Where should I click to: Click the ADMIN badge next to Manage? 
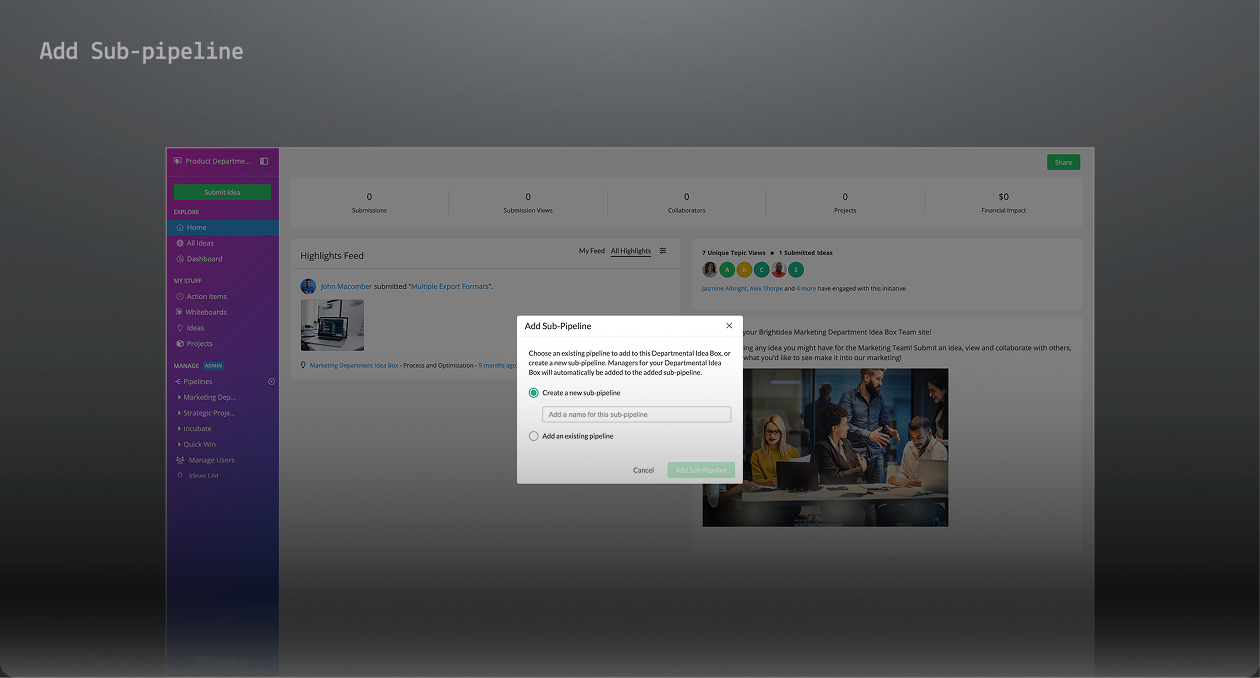(214, 366)
